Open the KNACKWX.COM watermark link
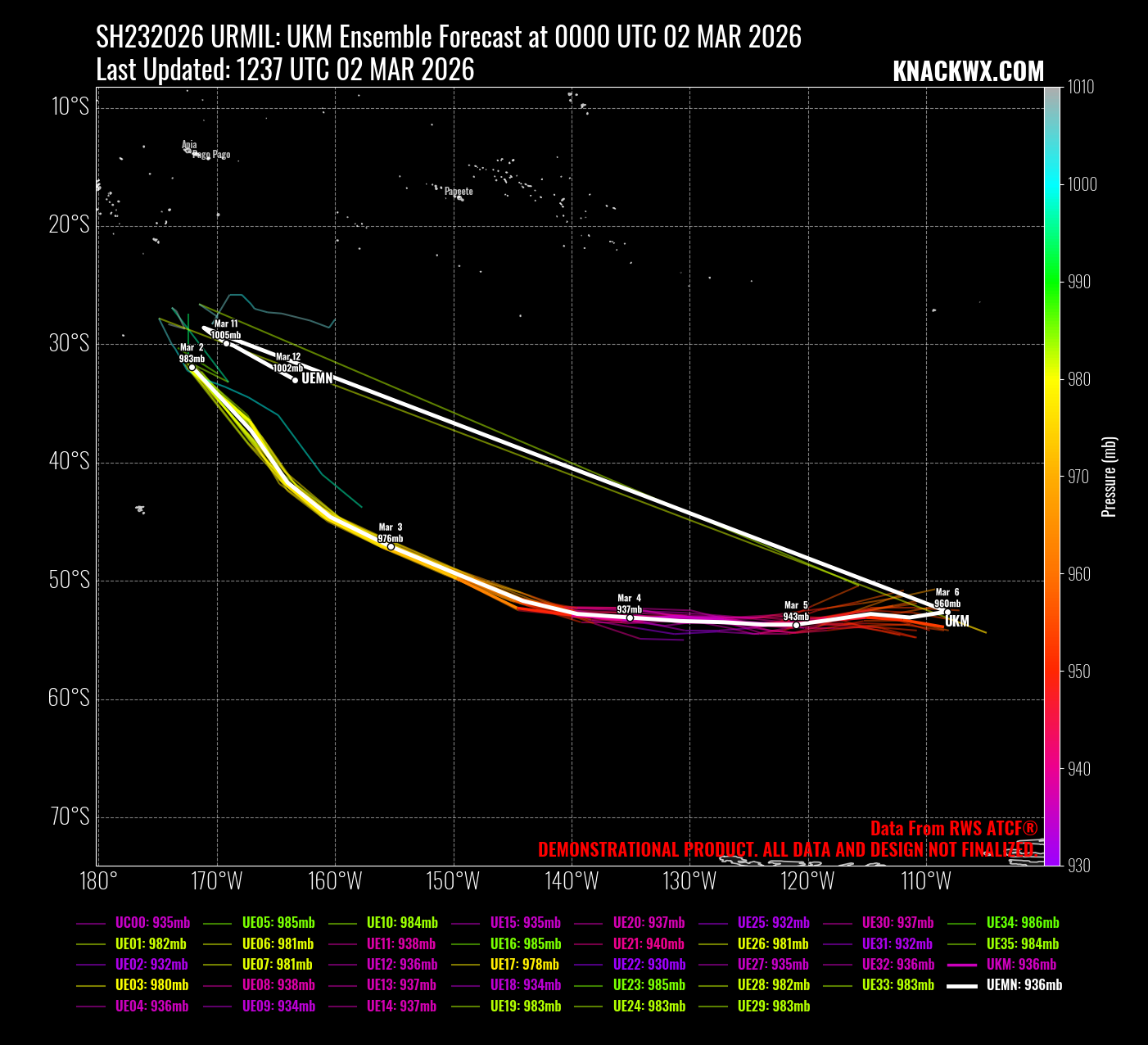This screenshot has height=1045, width=1148. point(968,72)
